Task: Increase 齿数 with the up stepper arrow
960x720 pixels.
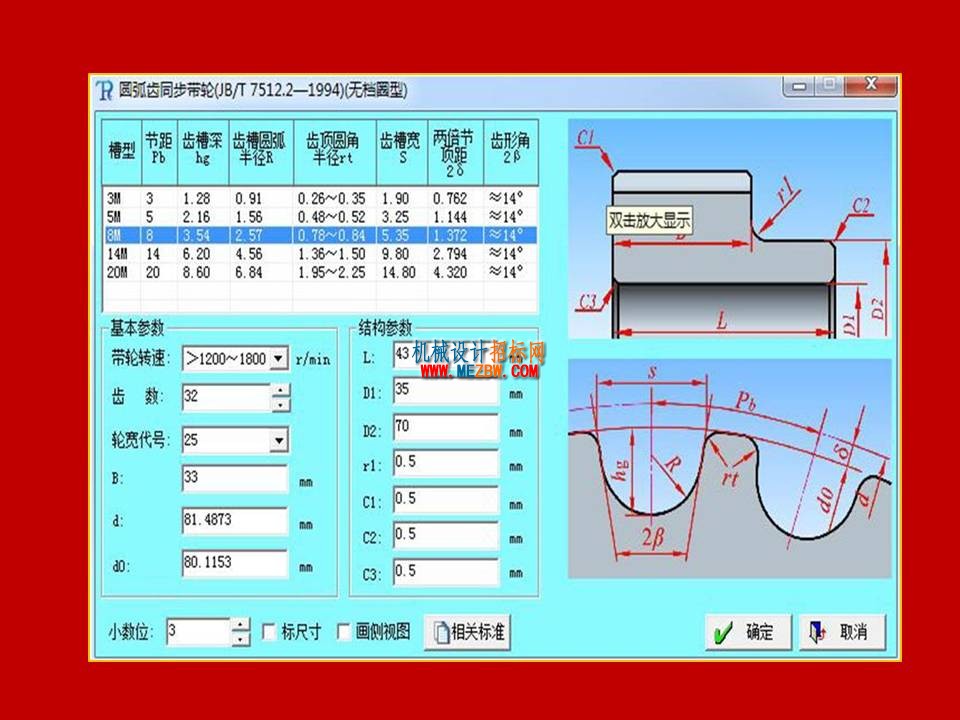Action: tap(280, 389)
